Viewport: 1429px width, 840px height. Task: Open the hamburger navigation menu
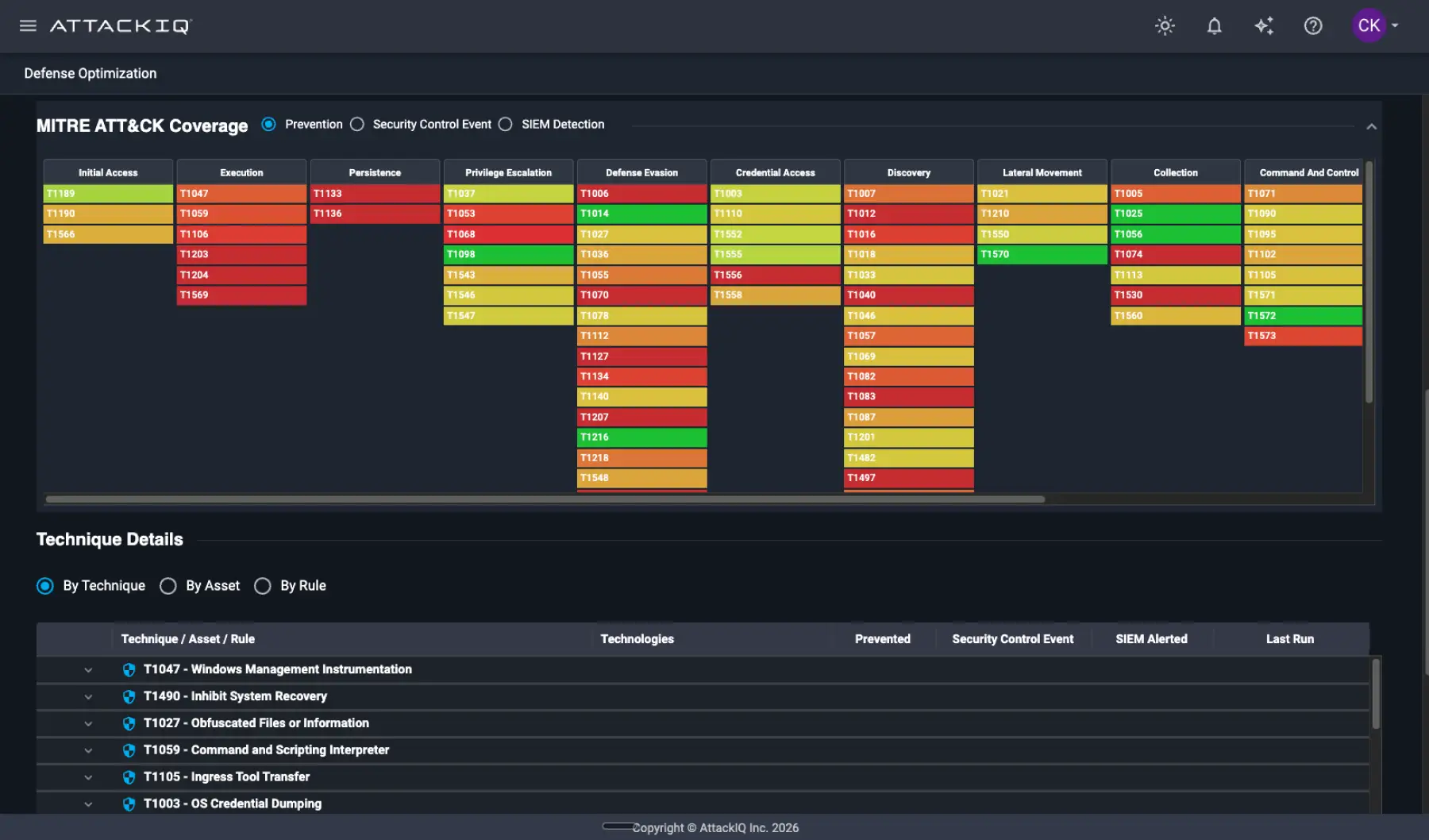coord(28,25)
